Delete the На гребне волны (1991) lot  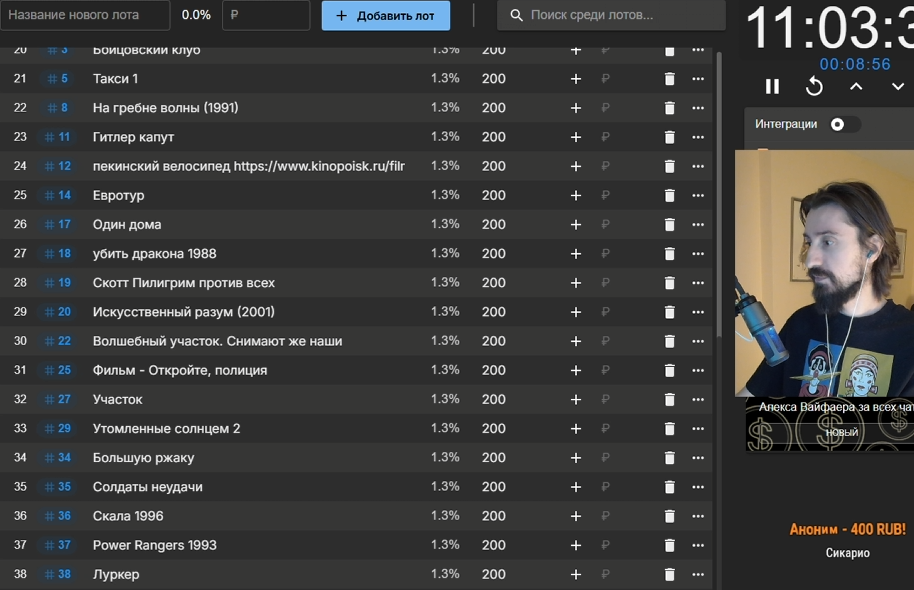point(669,108)
